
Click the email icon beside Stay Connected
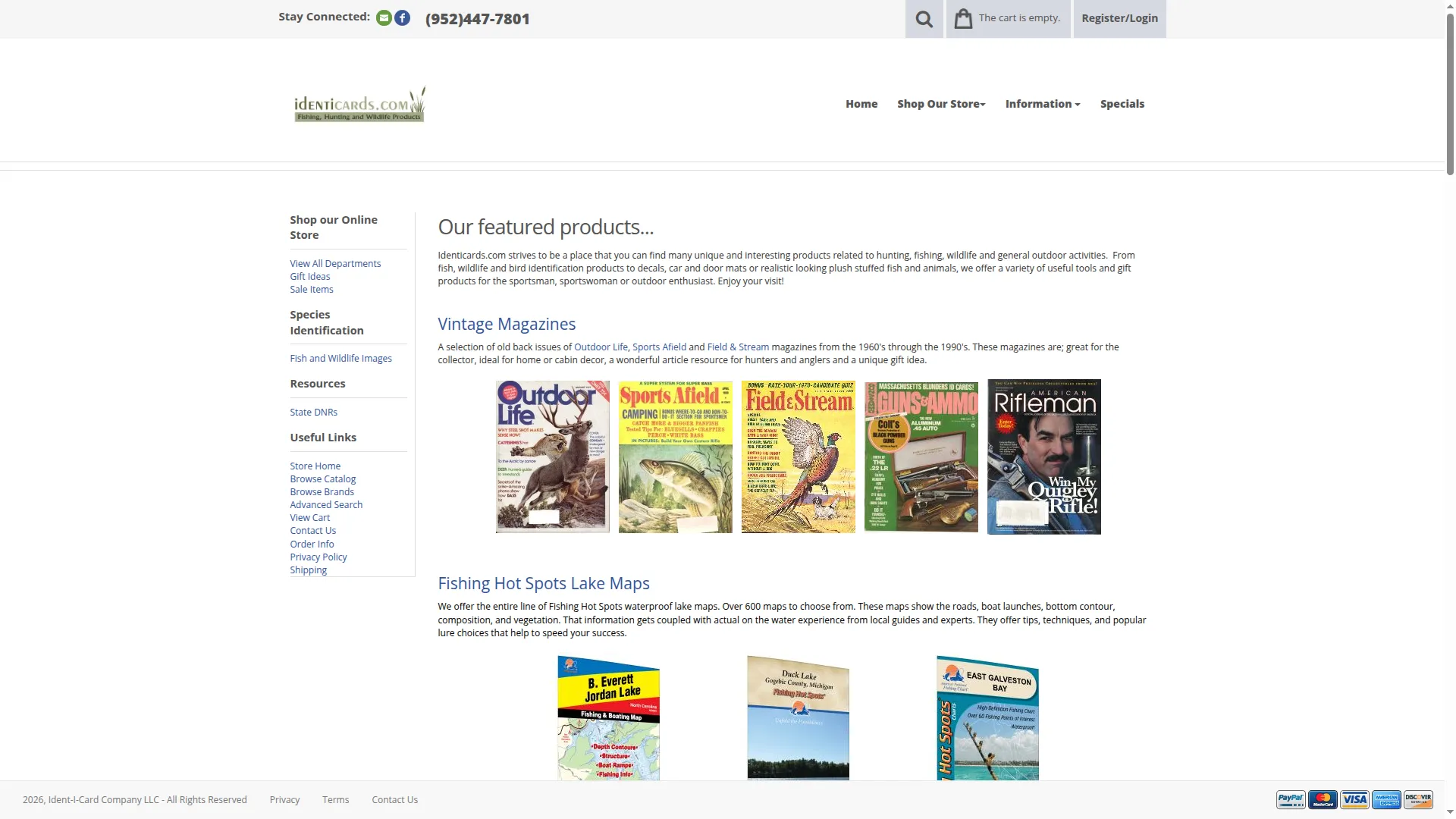point(384,18)
